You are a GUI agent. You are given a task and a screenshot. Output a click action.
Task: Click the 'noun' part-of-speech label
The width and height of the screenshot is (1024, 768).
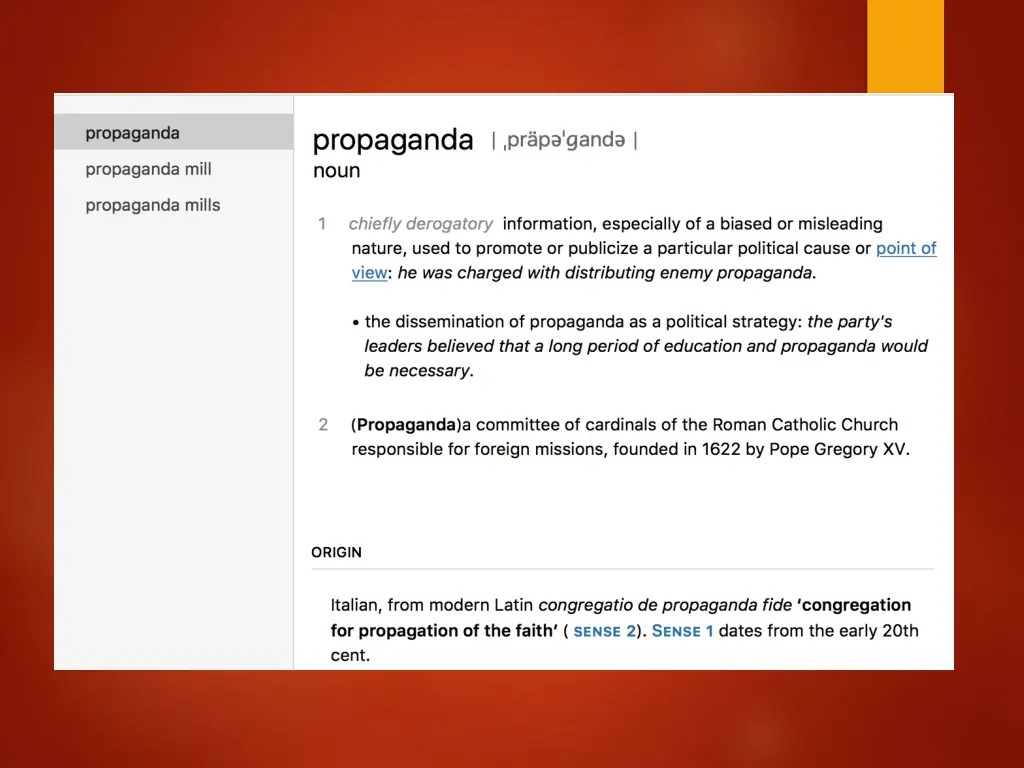336,170
